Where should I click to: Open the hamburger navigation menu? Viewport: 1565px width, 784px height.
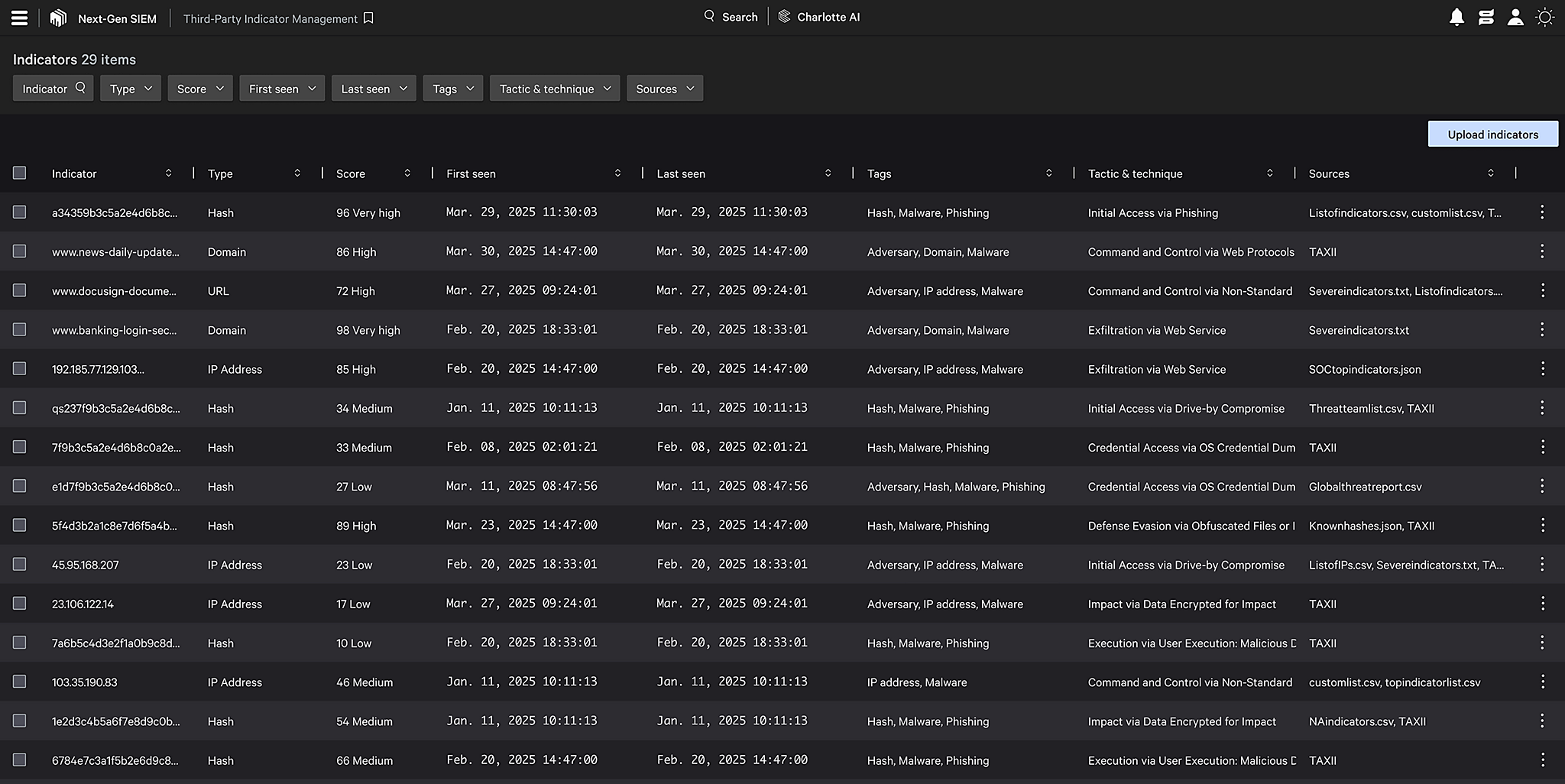(x=20, y=18)
